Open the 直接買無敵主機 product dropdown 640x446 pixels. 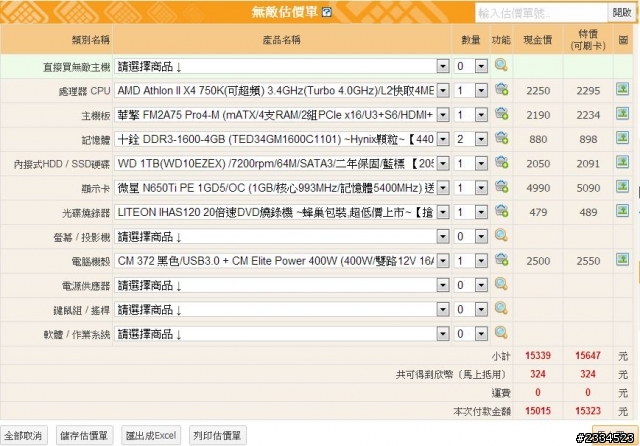coord(282,66)
